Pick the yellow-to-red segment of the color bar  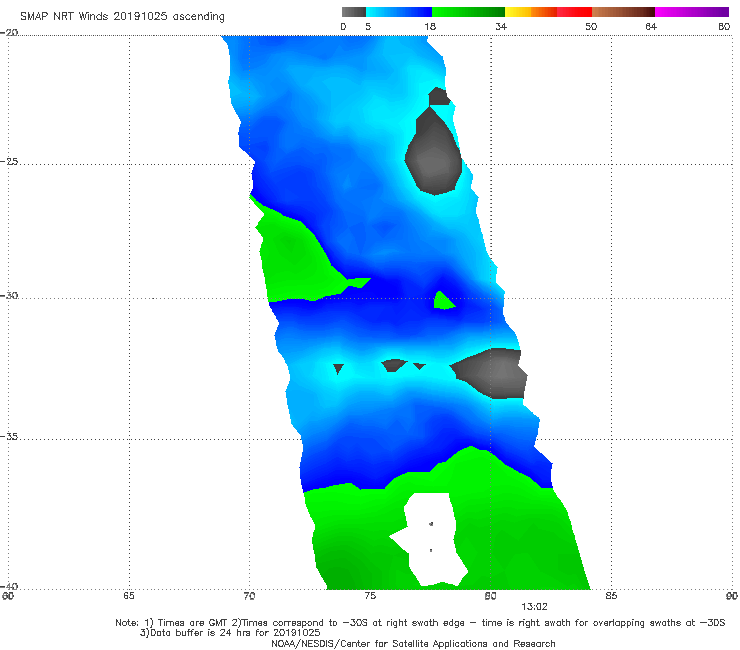click(x=548, y=12)
